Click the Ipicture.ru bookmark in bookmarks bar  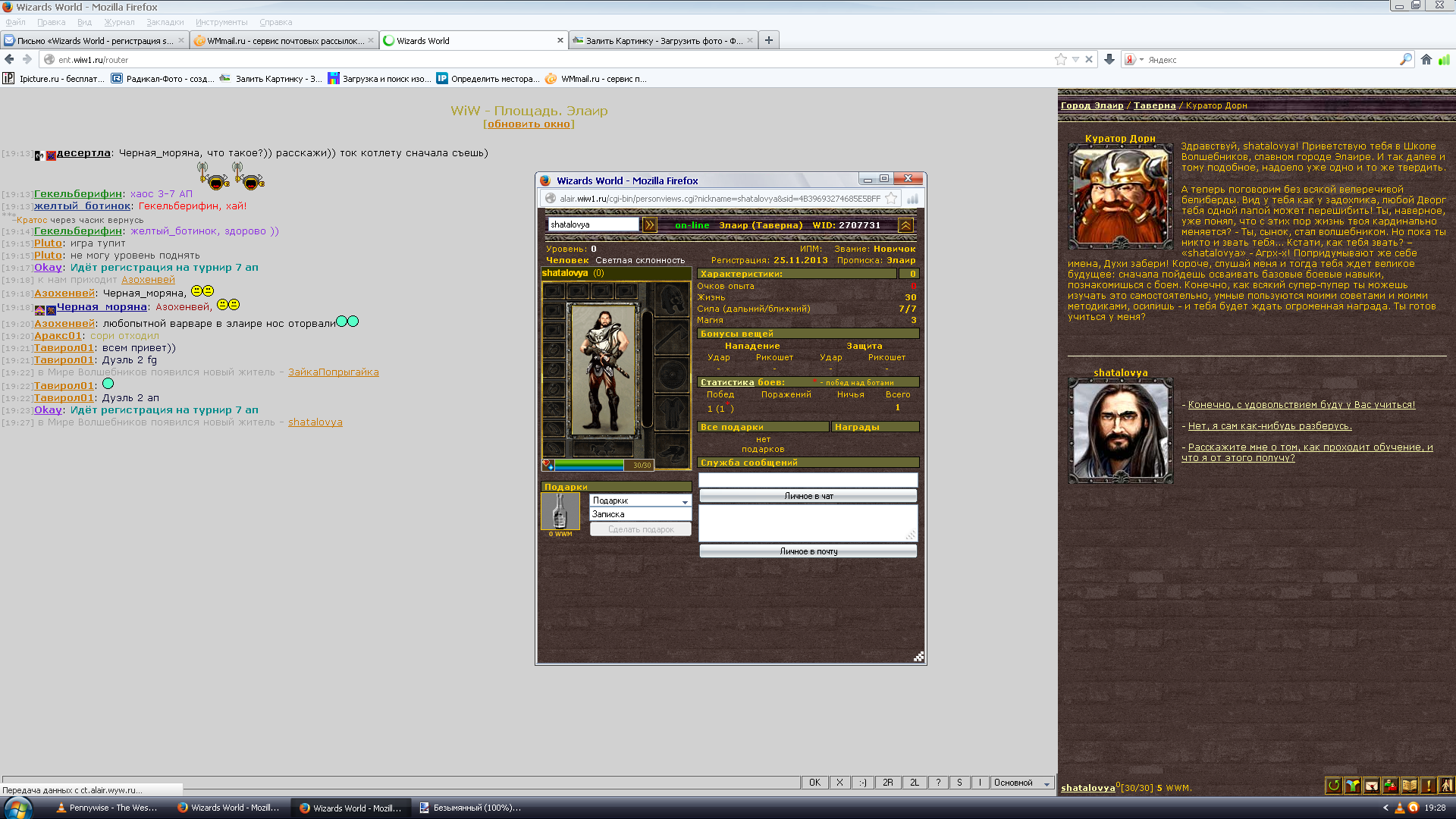[x=54, y=78]
